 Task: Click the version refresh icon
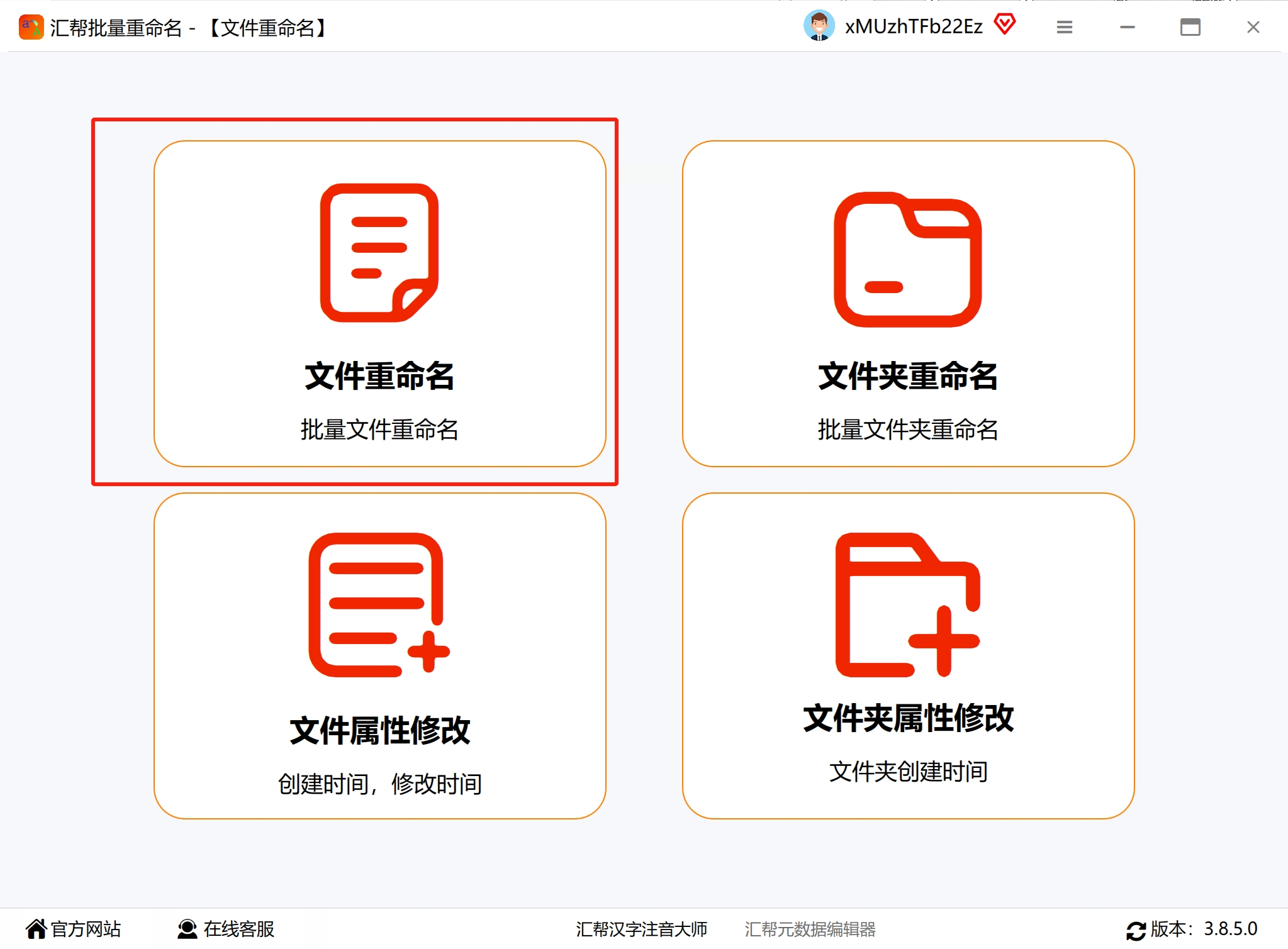pos(1135,930)
